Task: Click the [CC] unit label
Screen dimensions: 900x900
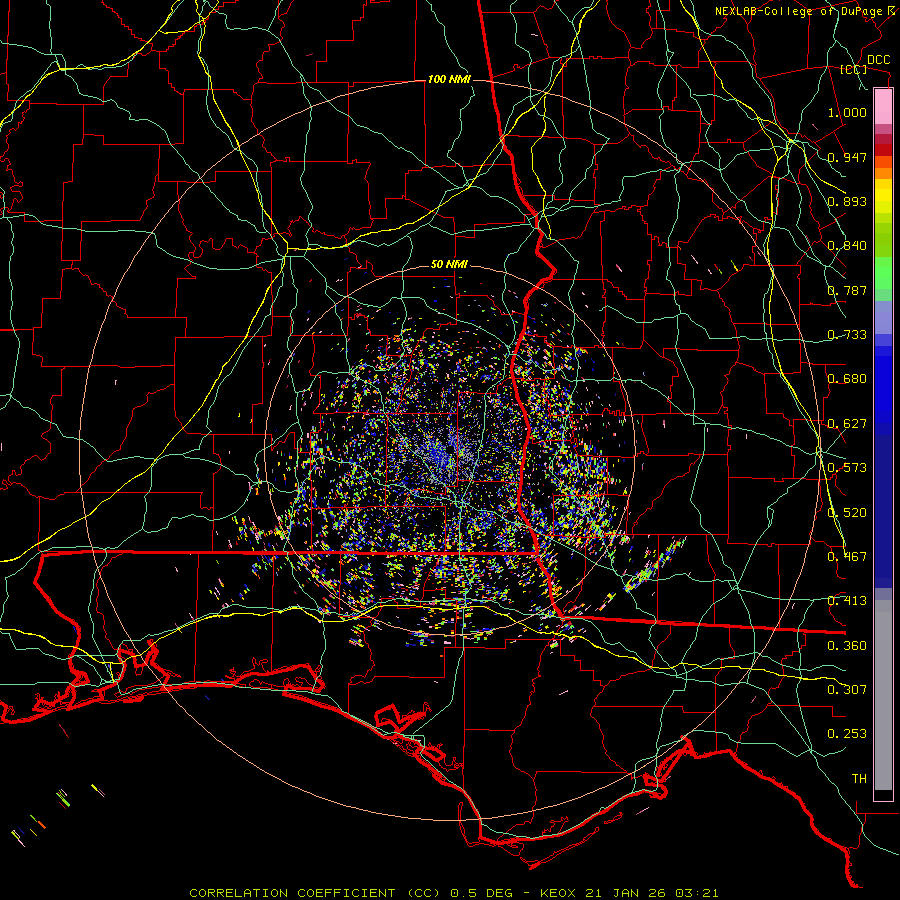Action: pos(854,69)
